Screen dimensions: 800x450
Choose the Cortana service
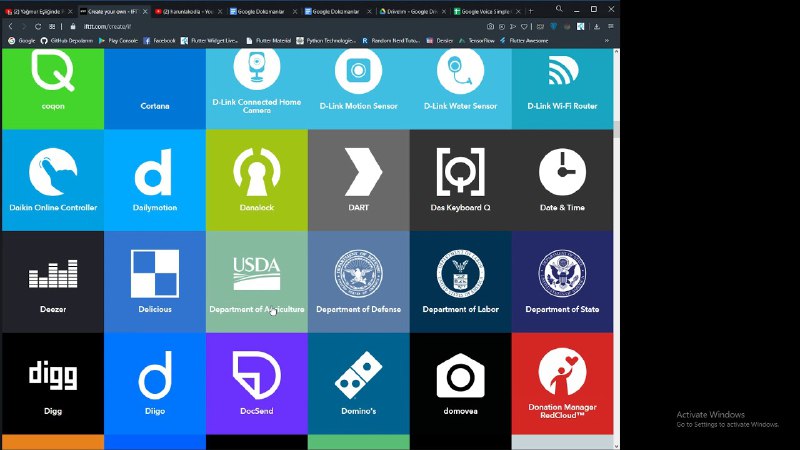(155, 89)
